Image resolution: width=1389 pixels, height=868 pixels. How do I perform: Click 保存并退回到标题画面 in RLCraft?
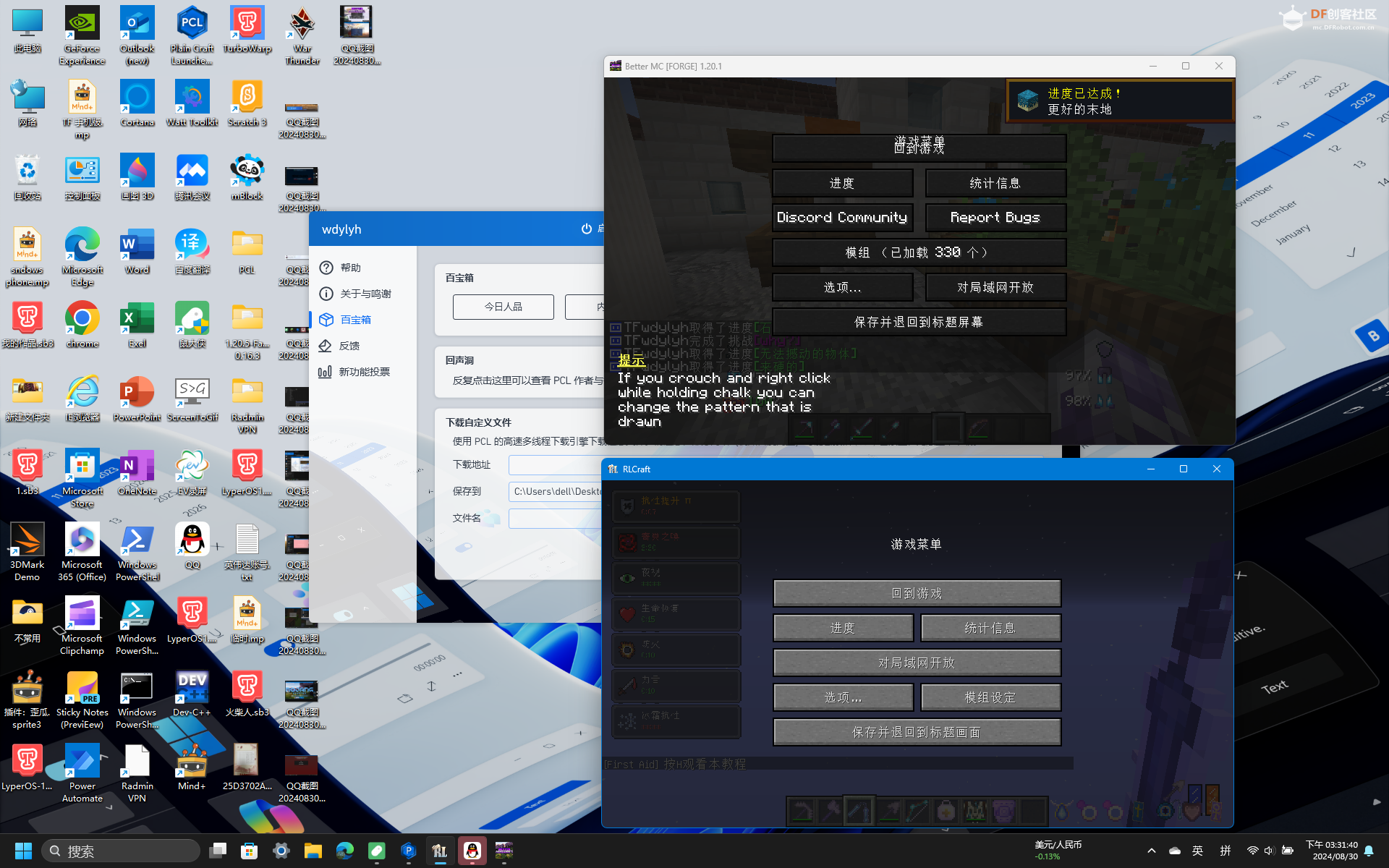(917, 732)
